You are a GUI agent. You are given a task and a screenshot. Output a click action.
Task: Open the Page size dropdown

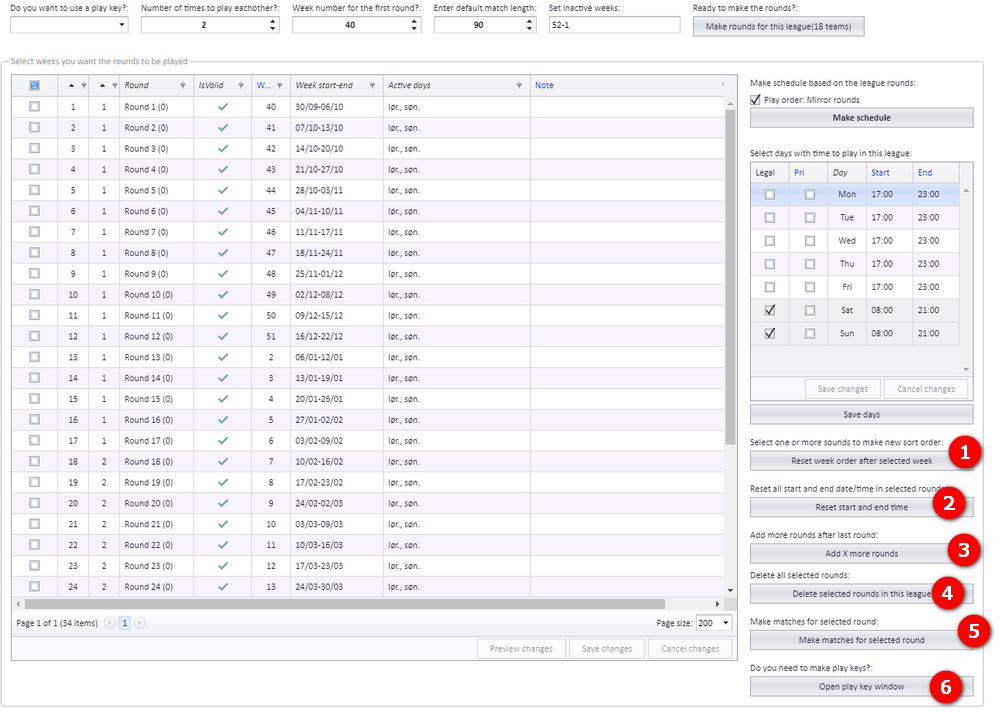[726, 623]
